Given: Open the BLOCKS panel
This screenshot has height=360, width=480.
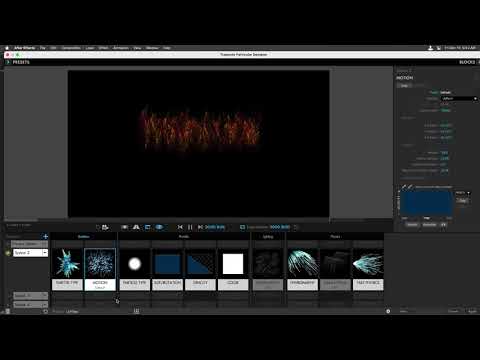Looking at the screenshot, I should [467, 62].
